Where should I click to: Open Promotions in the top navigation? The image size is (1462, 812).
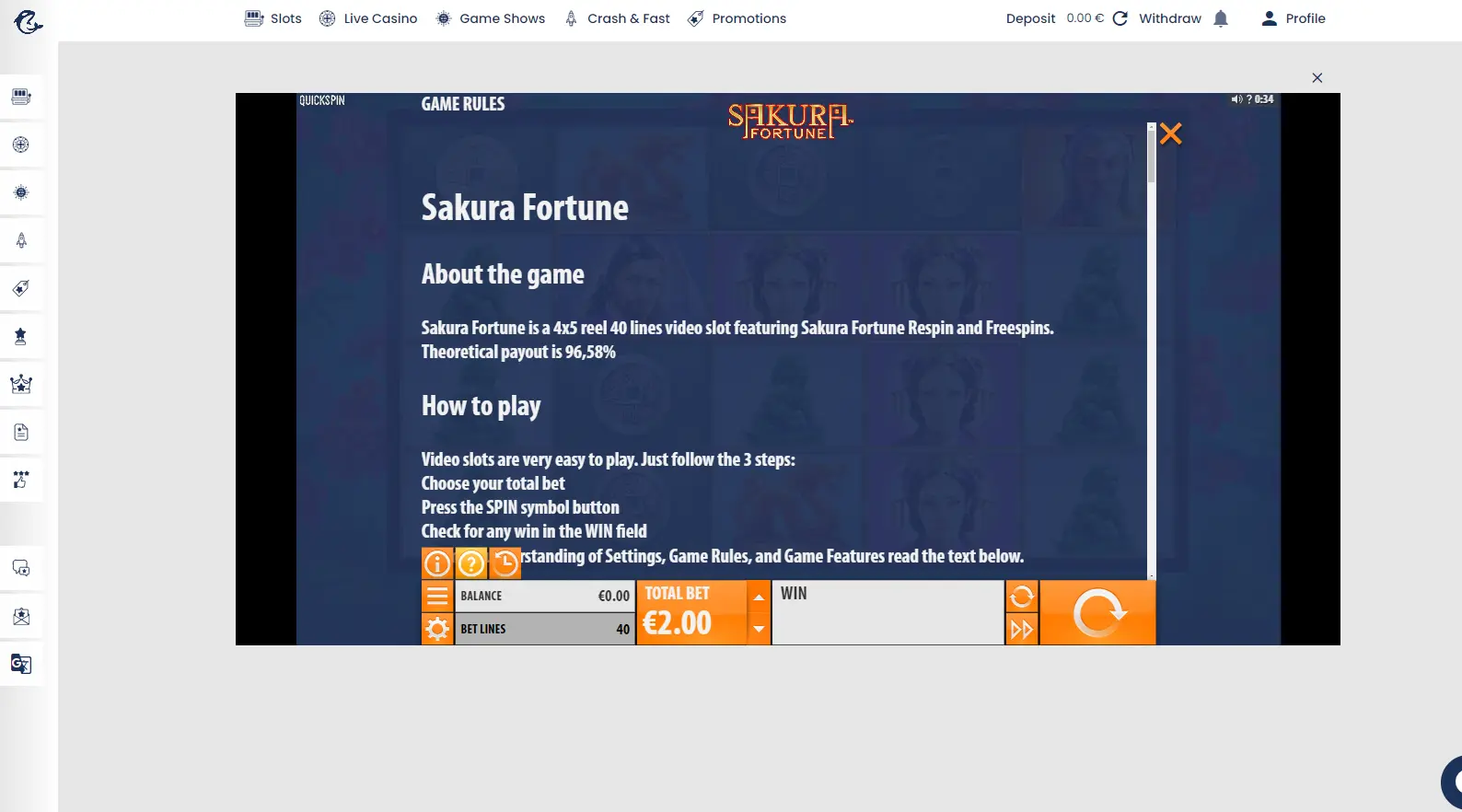click(737, 18)
